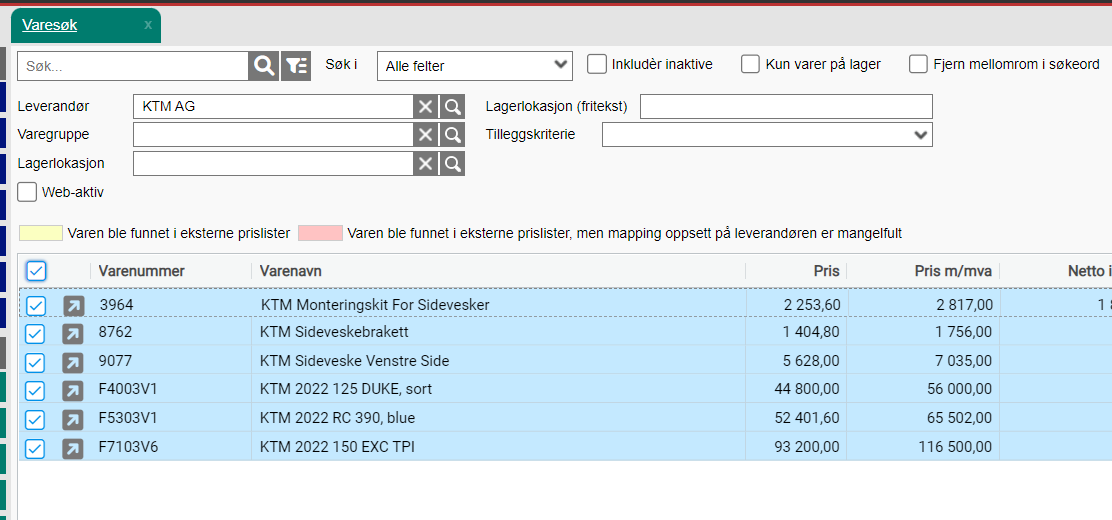Uncheck the row for item 8762
This screenshot has width=1112, height=520.
(x=35, y=334)
